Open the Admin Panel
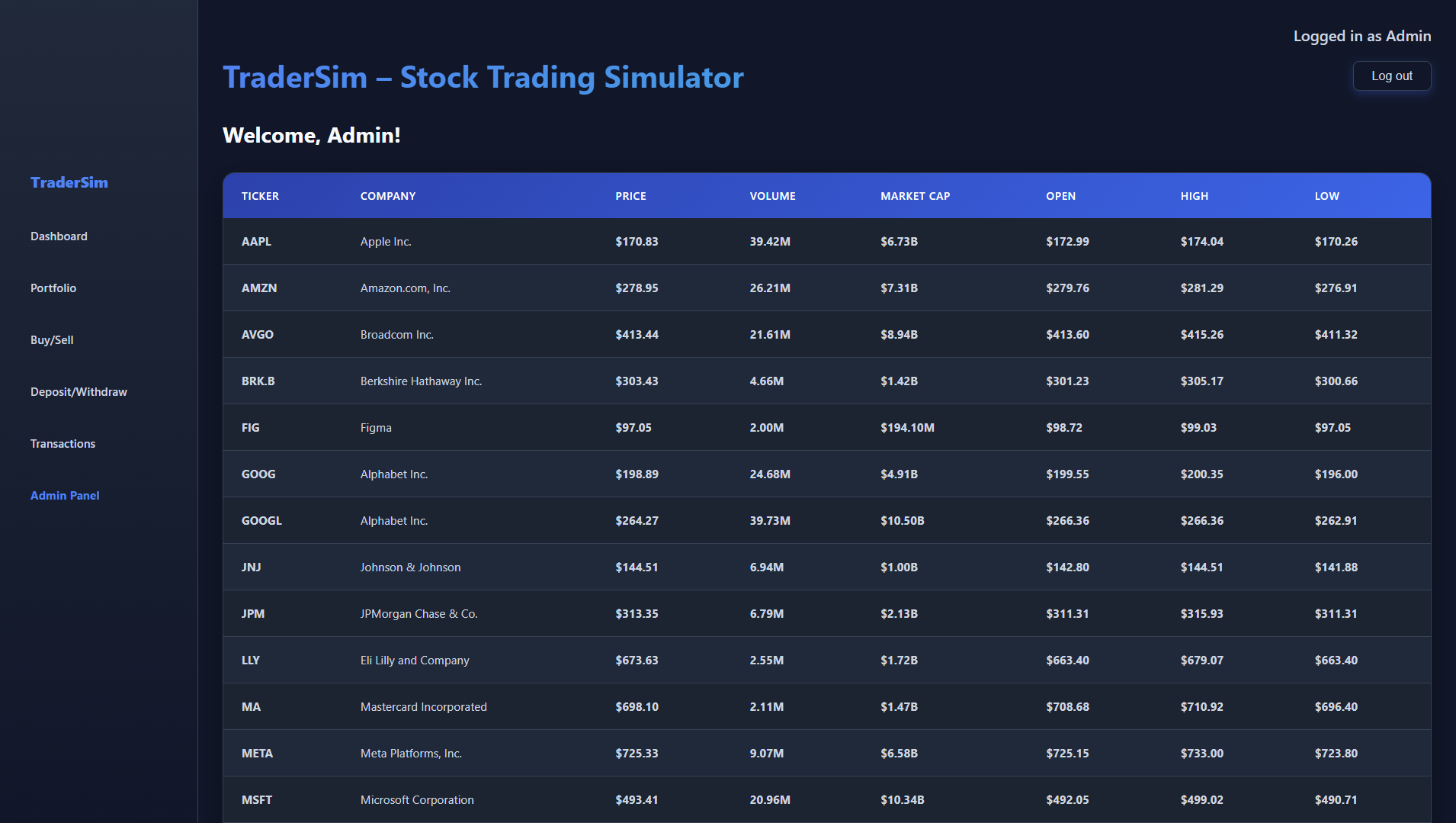 coord(65,496)
